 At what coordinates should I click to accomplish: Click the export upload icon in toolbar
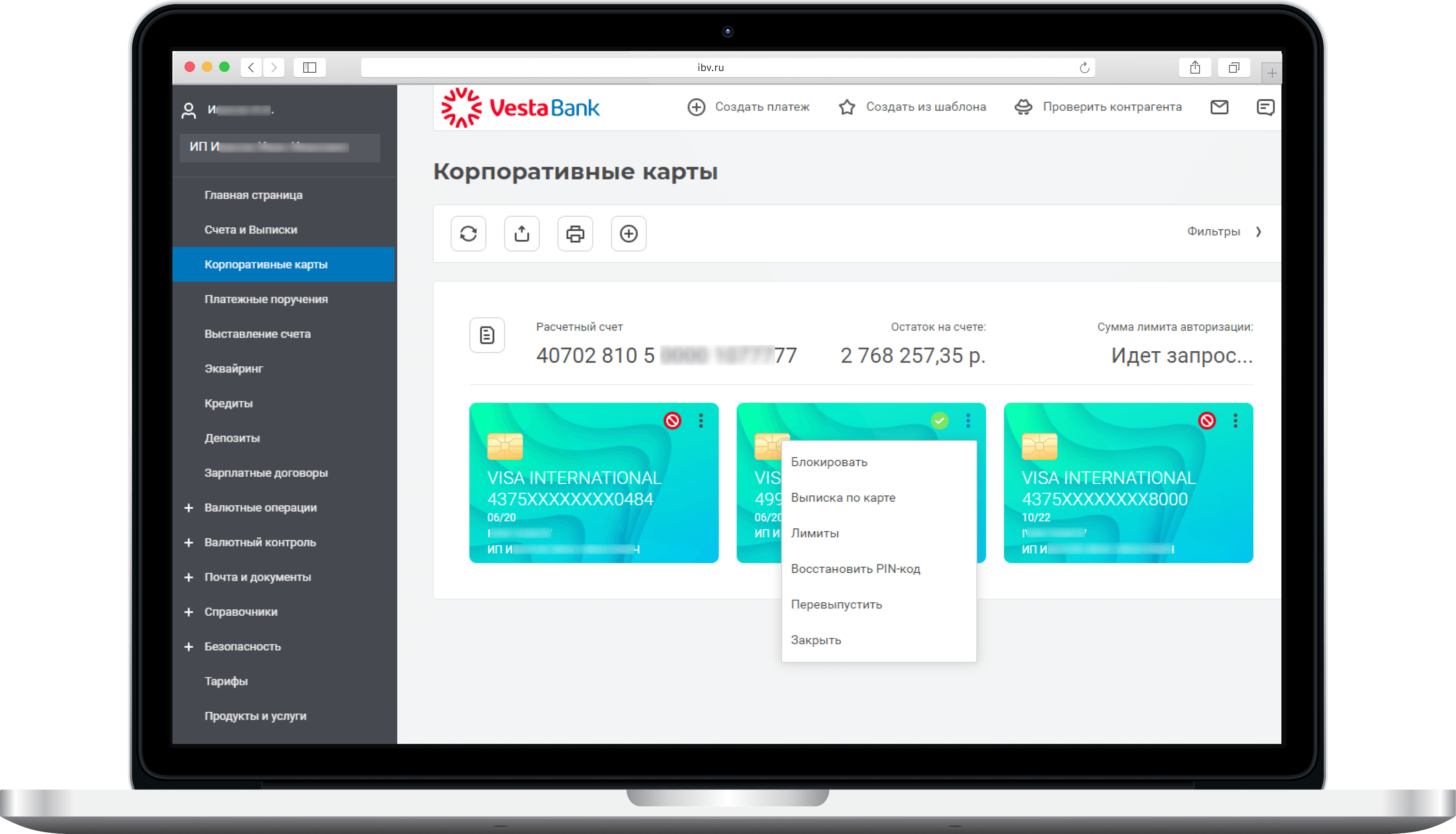pos(522,234)
